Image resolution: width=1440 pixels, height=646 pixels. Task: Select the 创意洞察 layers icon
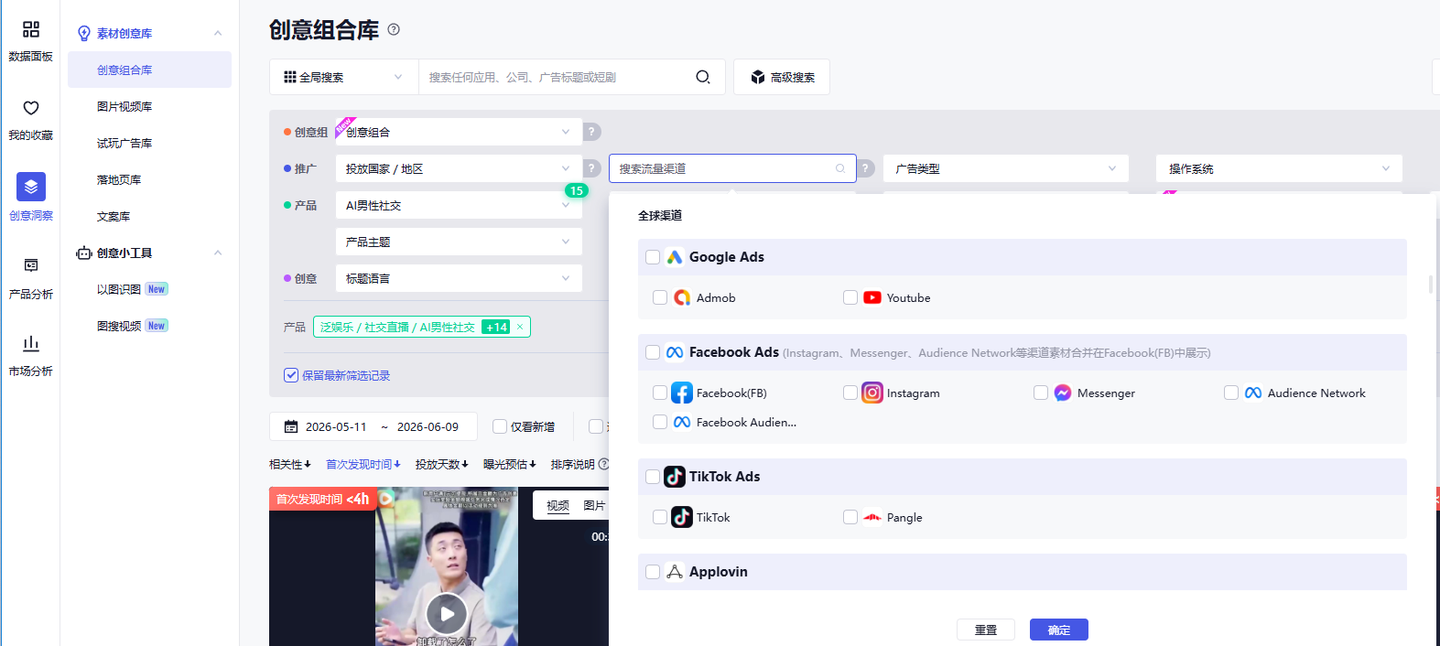click(31, 186)
